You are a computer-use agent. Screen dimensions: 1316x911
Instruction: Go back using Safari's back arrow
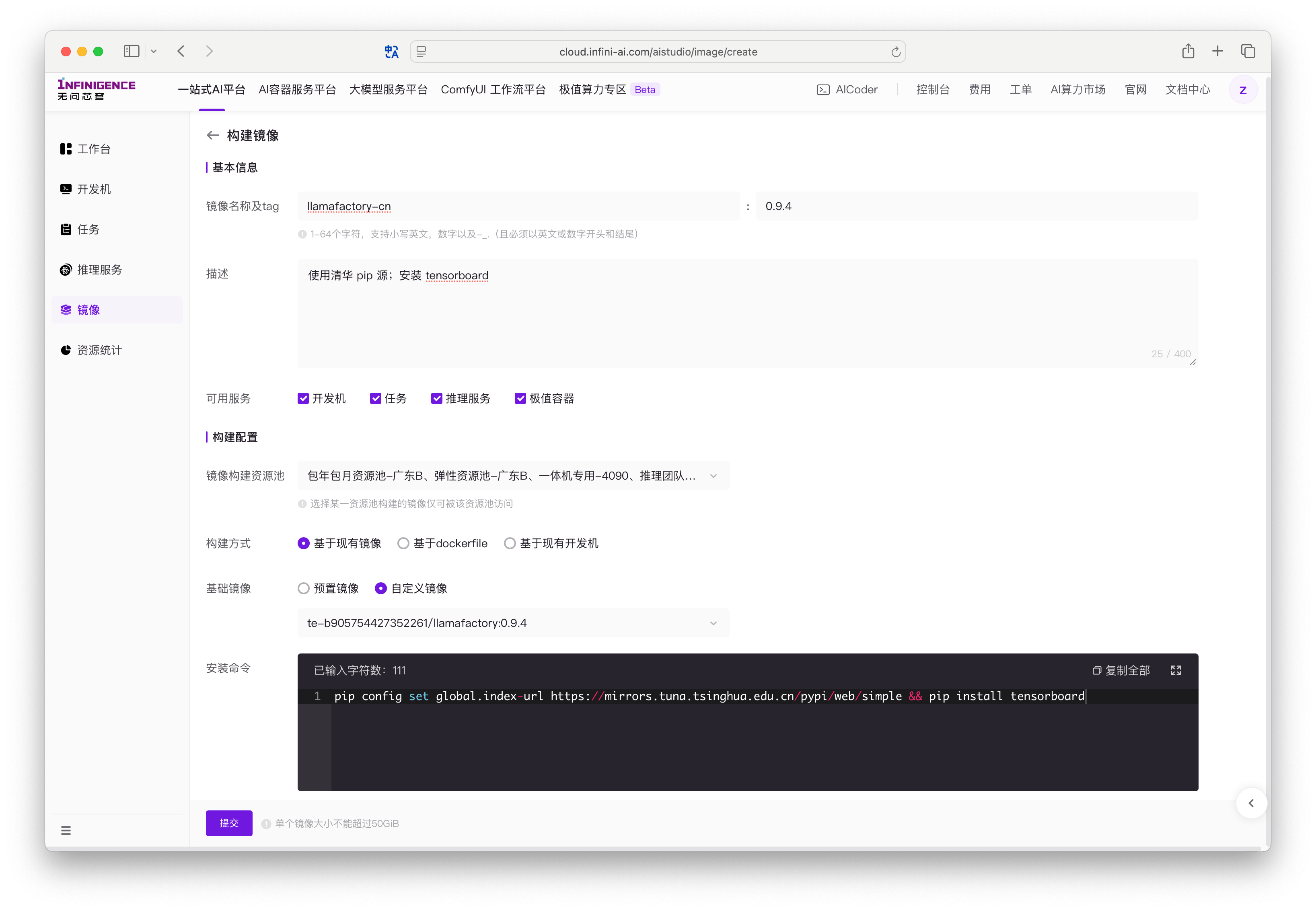coord(181,52)
